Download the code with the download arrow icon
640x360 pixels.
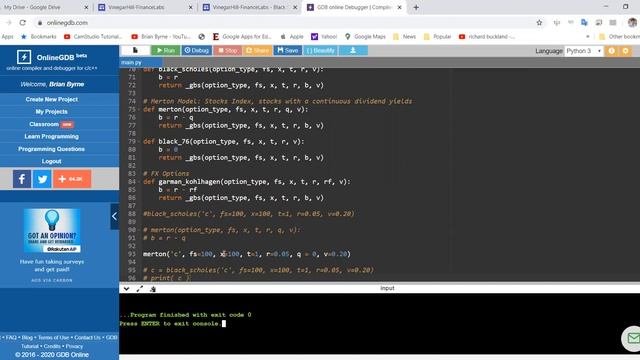[x=353, y=50]
